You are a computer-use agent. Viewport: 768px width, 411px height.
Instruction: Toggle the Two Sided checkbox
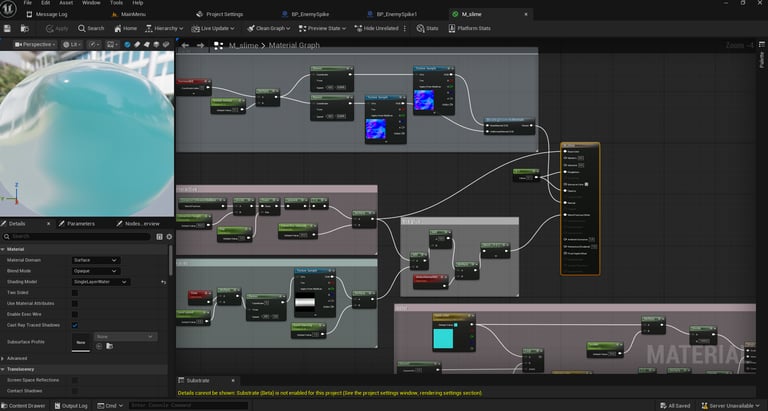coord(75,292)
